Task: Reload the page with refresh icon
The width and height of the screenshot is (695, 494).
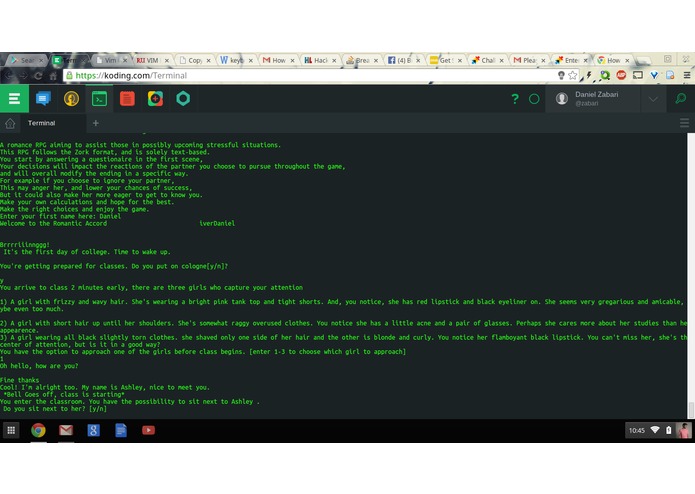Action: [38, 76]
